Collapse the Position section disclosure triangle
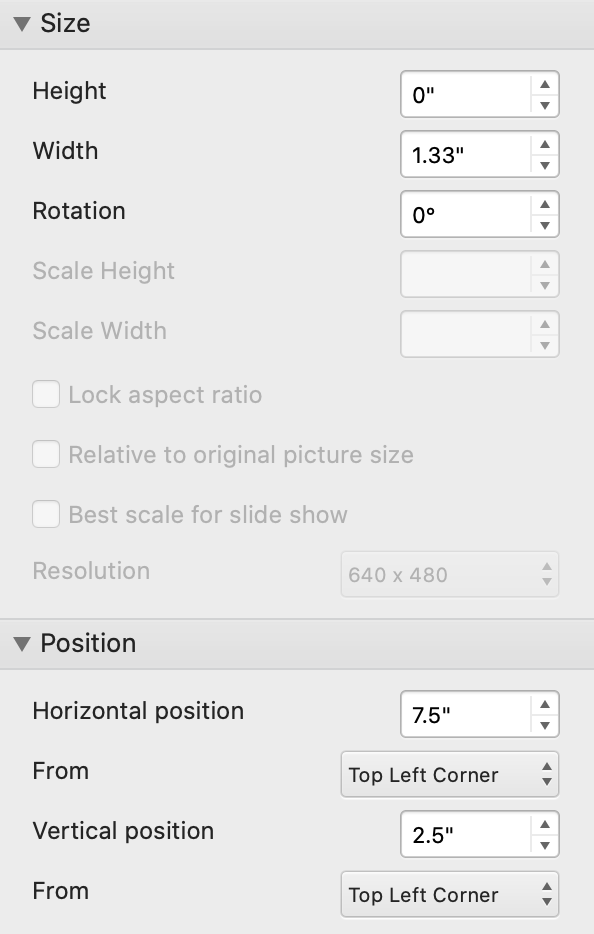This screenshot has height=934, width=594. pyautogui.click(x=22, y=643)
